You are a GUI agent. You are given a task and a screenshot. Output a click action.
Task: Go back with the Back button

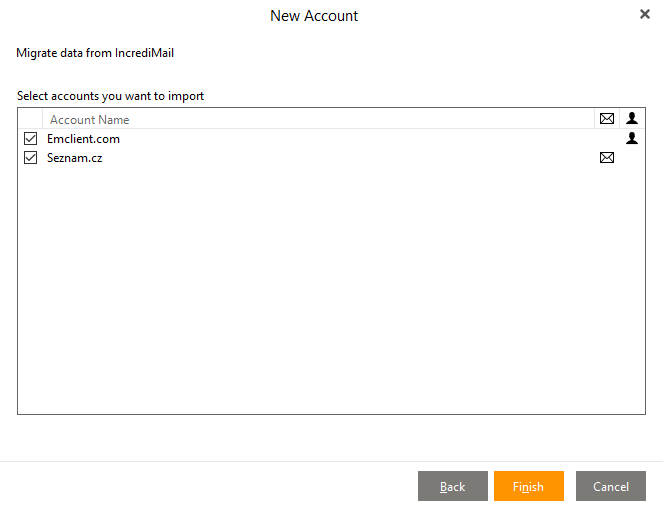point(452,486)
